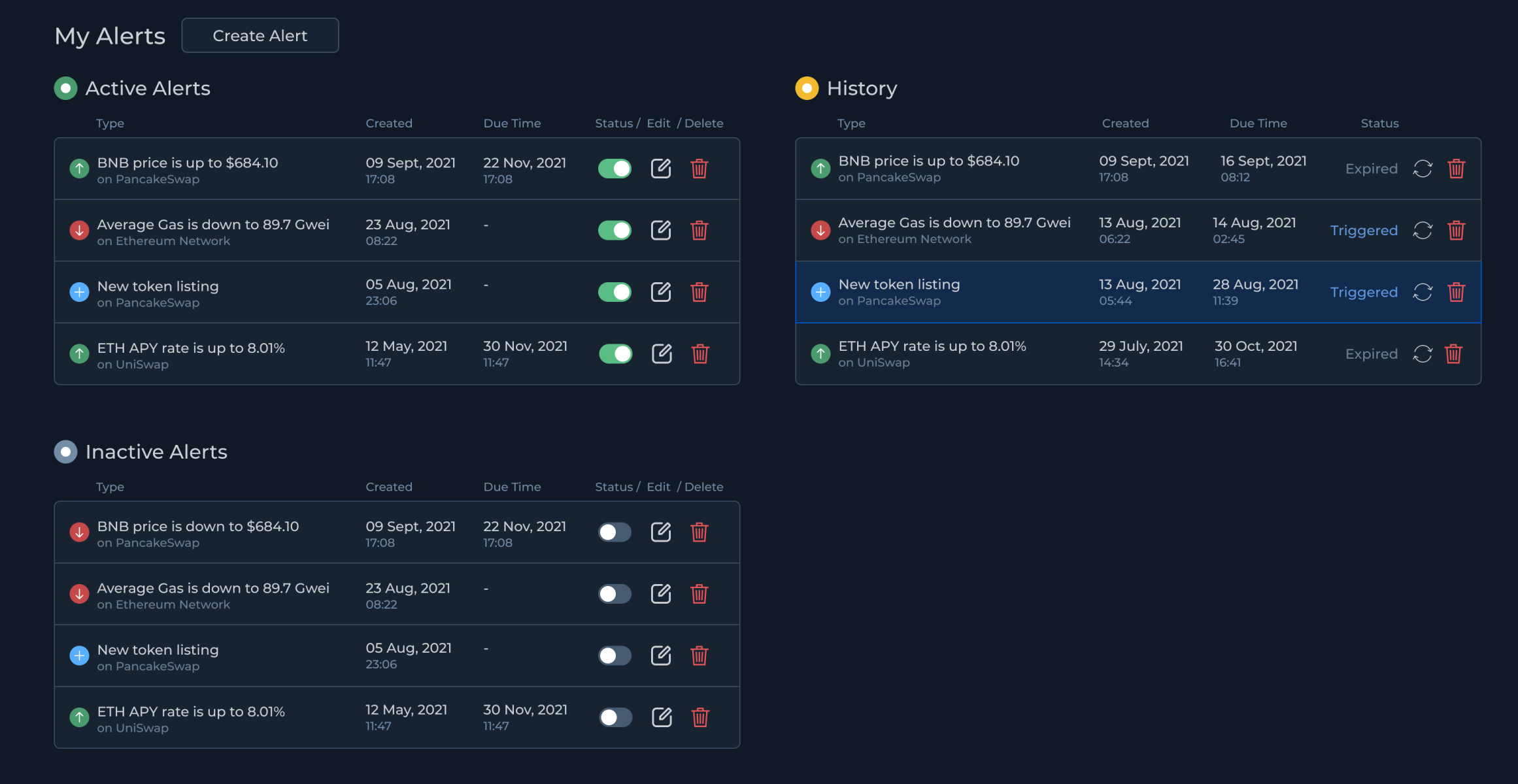Click the Triggered status of History New token listing
Image resolution: width=1518 pixels, height=784 pixels.
click(x=1364, y=292)
